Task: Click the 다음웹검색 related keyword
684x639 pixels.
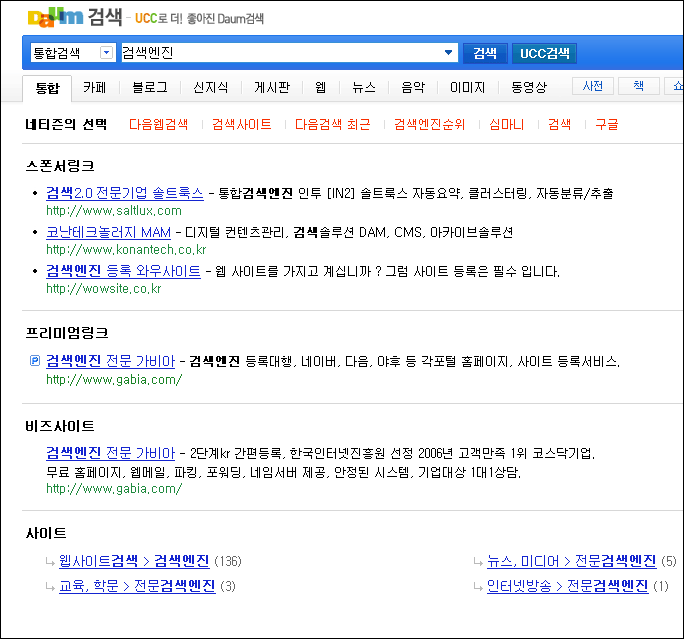Action: coord(158,124)
